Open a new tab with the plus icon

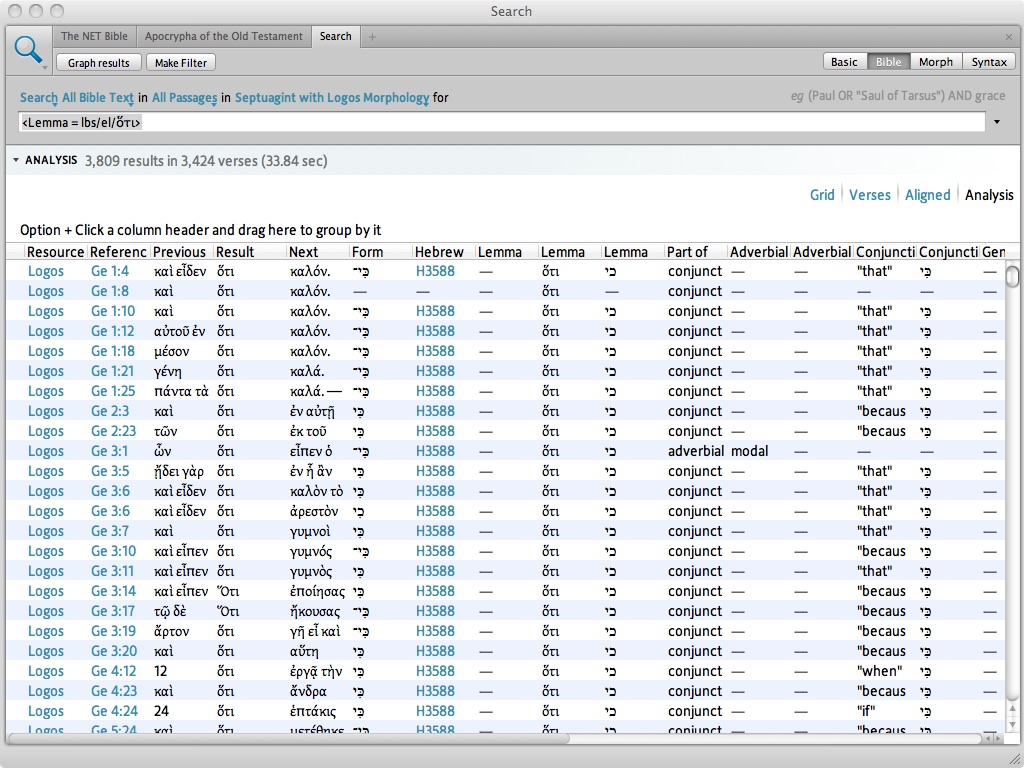pos(373,37)
